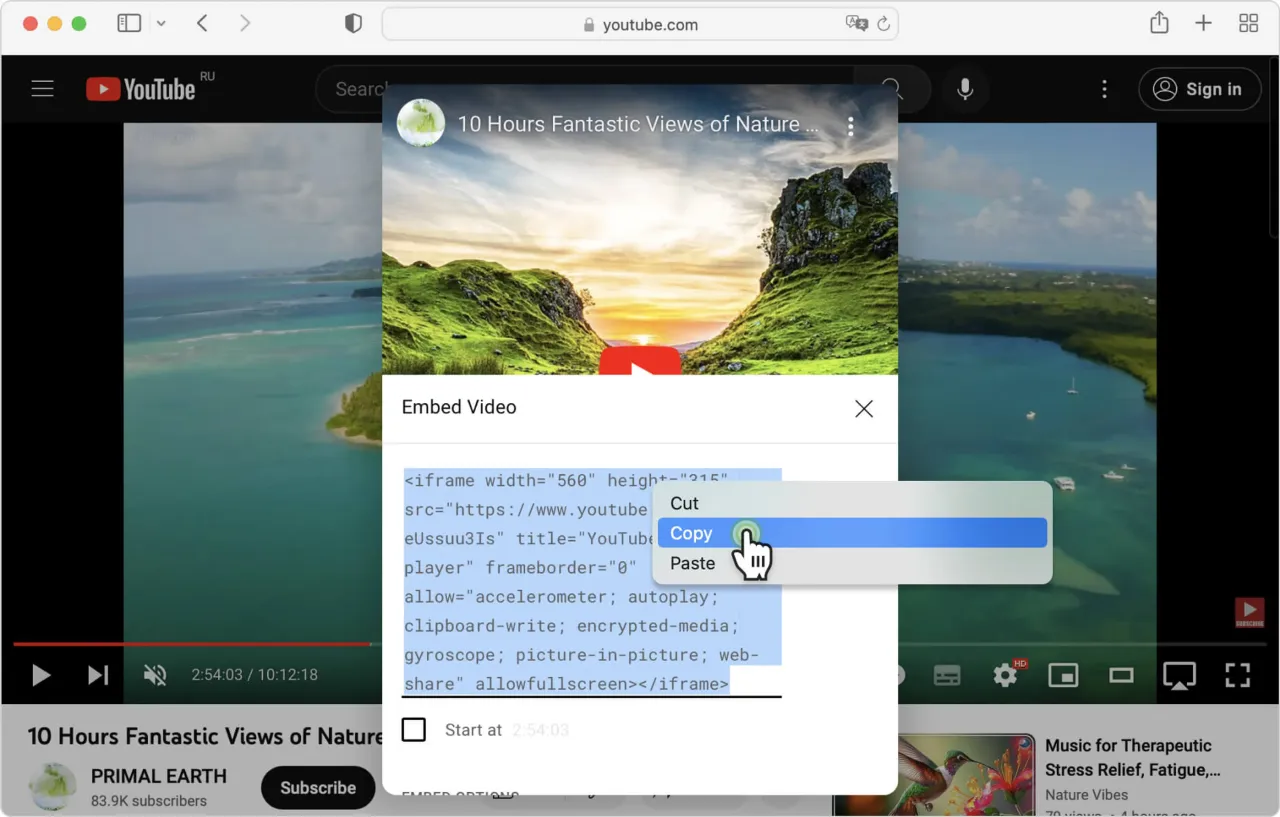
Task: Enter fullscreen mode
Action: (1237, 675)
